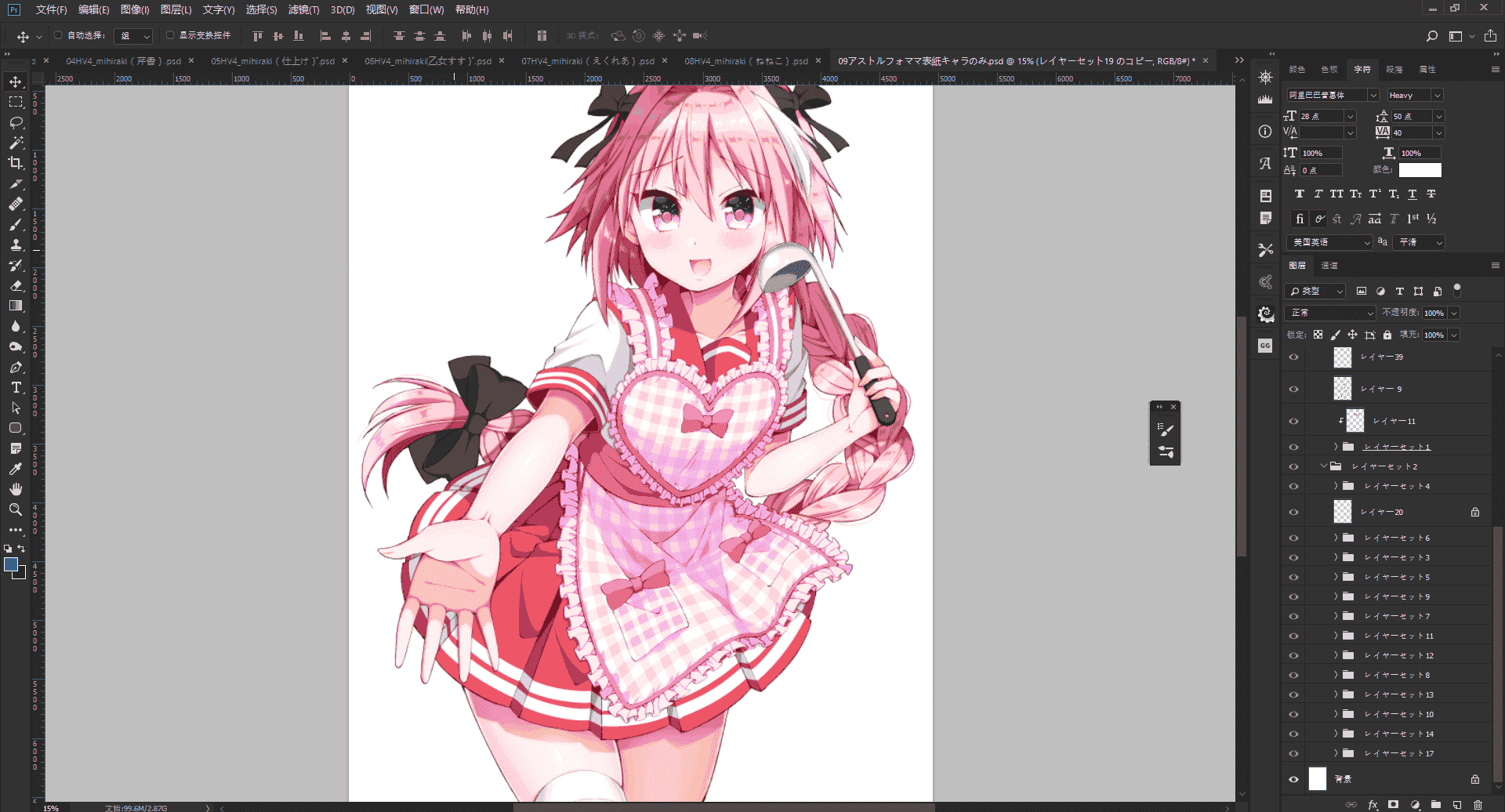Select the Gradient tool
The width and height of the screenshot is (1505, 812).
coord(16,306)
